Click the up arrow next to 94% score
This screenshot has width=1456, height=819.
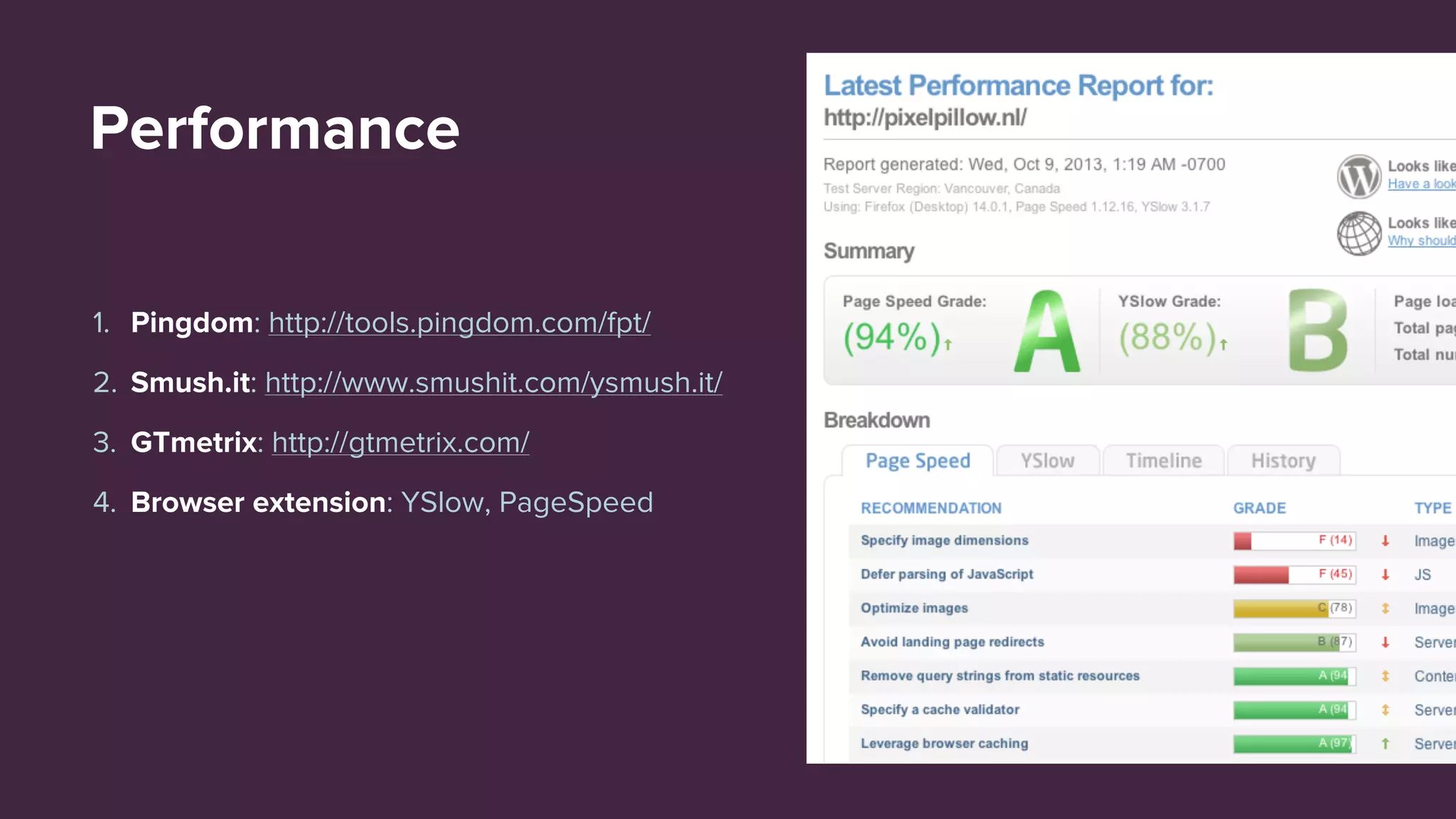click(948, 344)
